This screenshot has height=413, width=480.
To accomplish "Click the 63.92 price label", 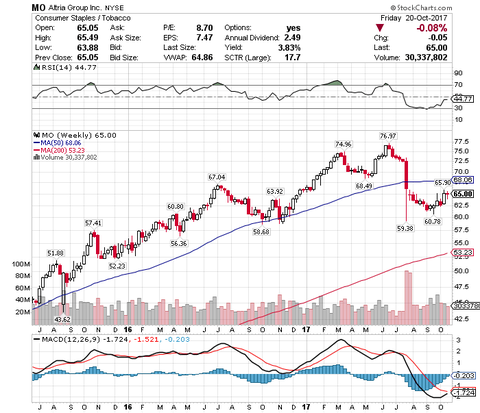I will point(275,191).
